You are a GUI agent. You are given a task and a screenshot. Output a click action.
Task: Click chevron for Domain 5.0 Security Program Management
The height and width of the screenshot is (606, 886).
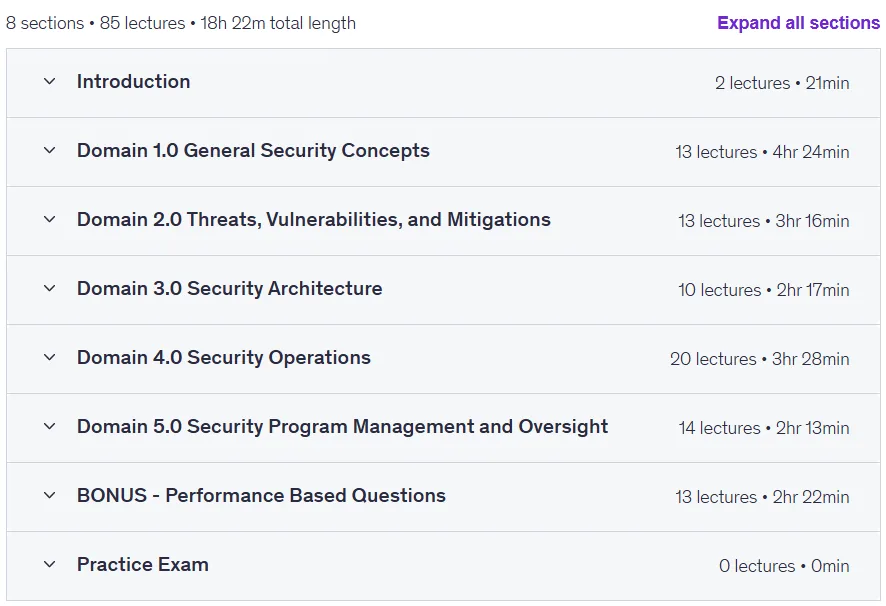50,426
